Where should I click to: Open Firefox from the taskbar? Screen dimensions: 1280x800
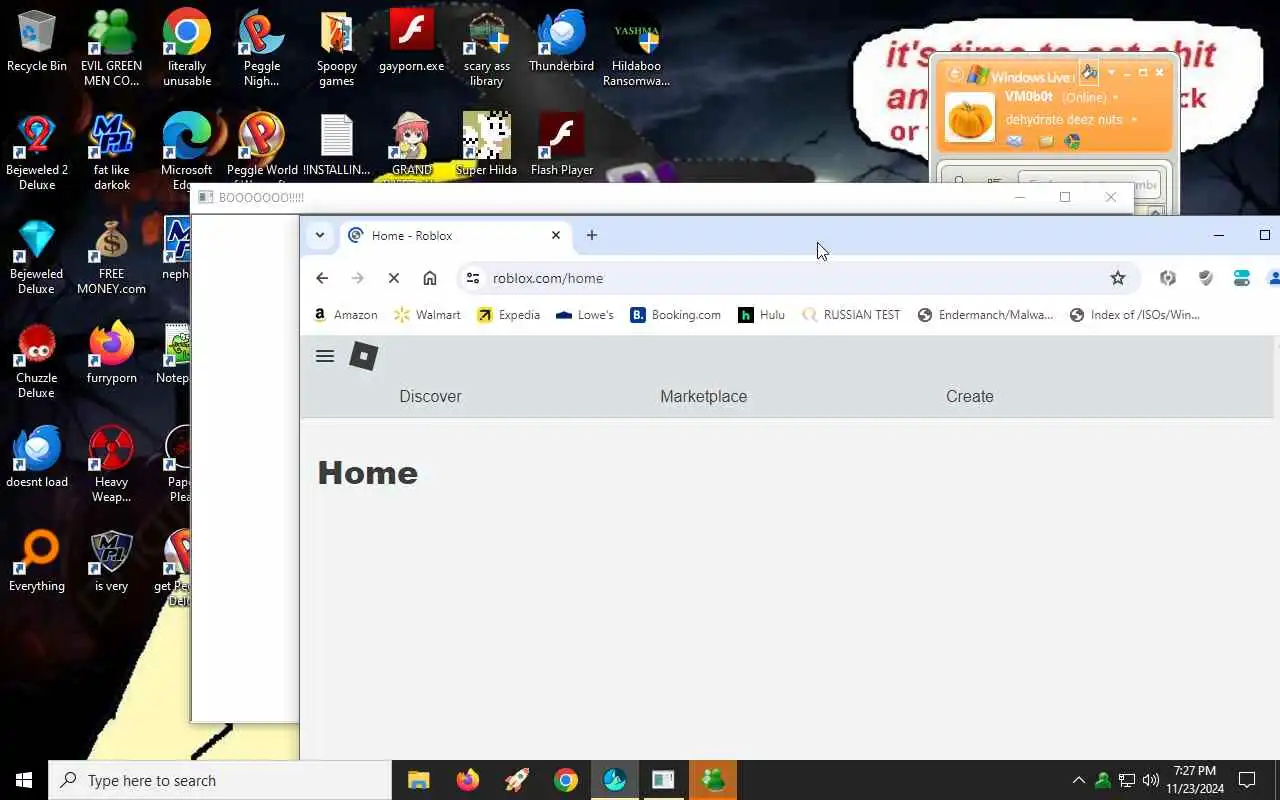[x=467, y=780]
